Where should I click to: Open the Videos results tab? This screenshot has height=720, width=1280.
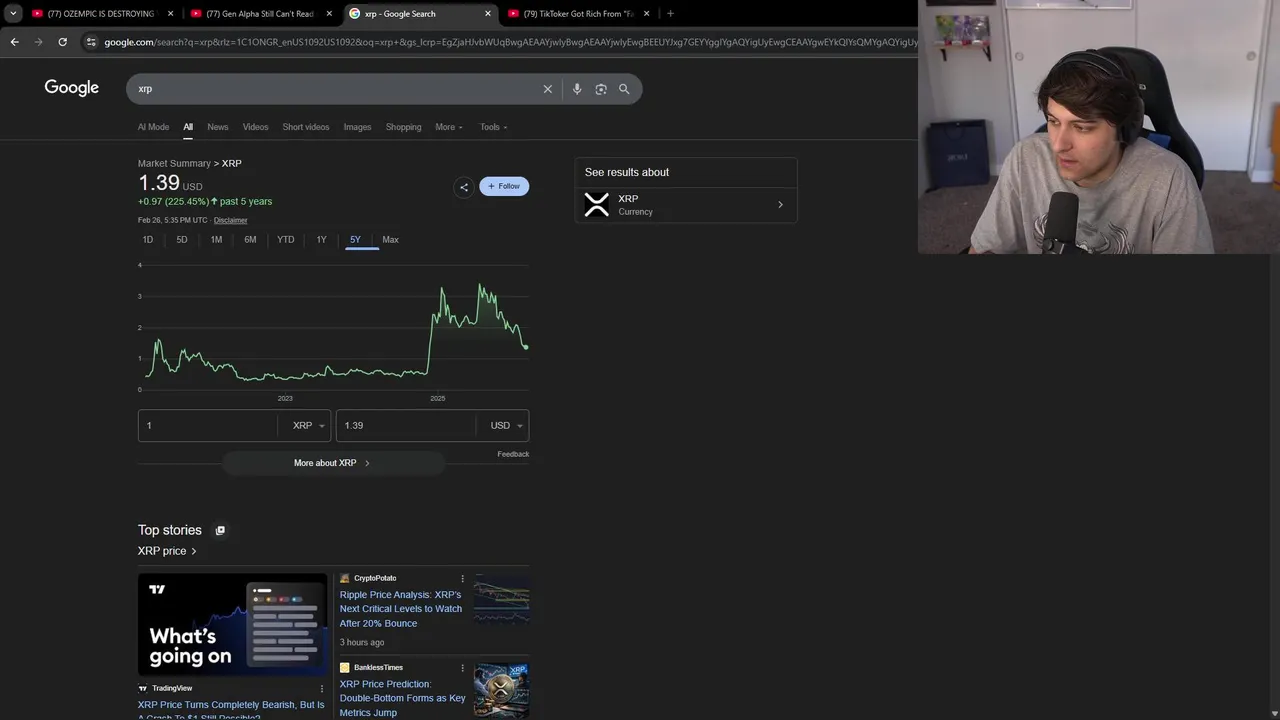click(x=255, y=127)
